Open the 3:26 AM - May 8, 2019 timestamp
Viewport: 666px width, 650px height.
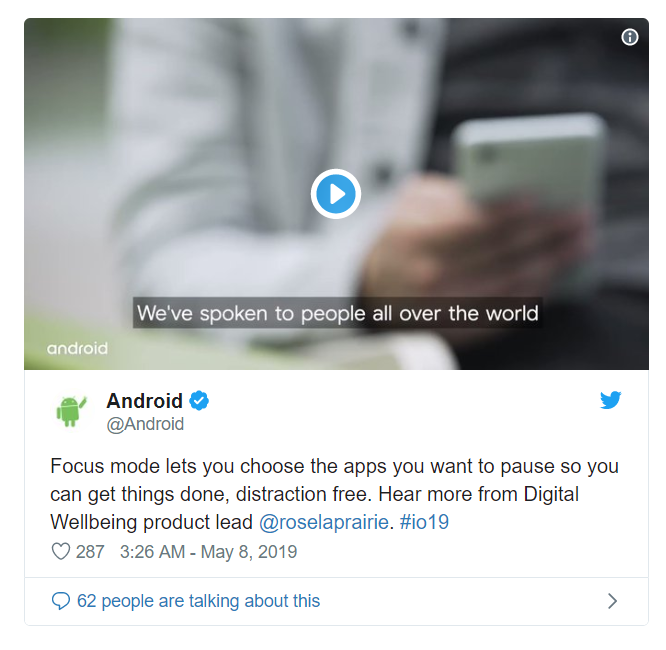click(208, 552)
